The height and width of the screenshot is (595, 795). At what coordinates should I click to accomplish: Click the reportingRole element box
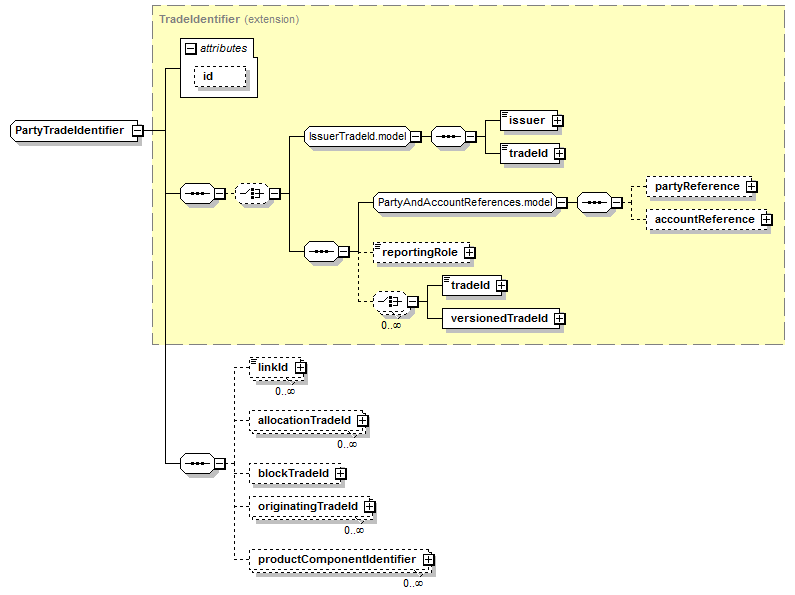[422, 252]
